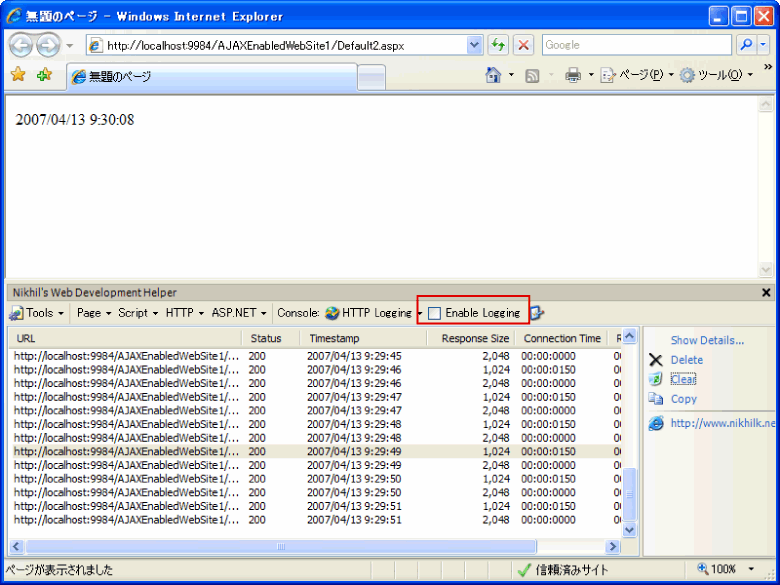Click the Home page icon
This screenshot has height=585, width=780.
tap(493, 75)
